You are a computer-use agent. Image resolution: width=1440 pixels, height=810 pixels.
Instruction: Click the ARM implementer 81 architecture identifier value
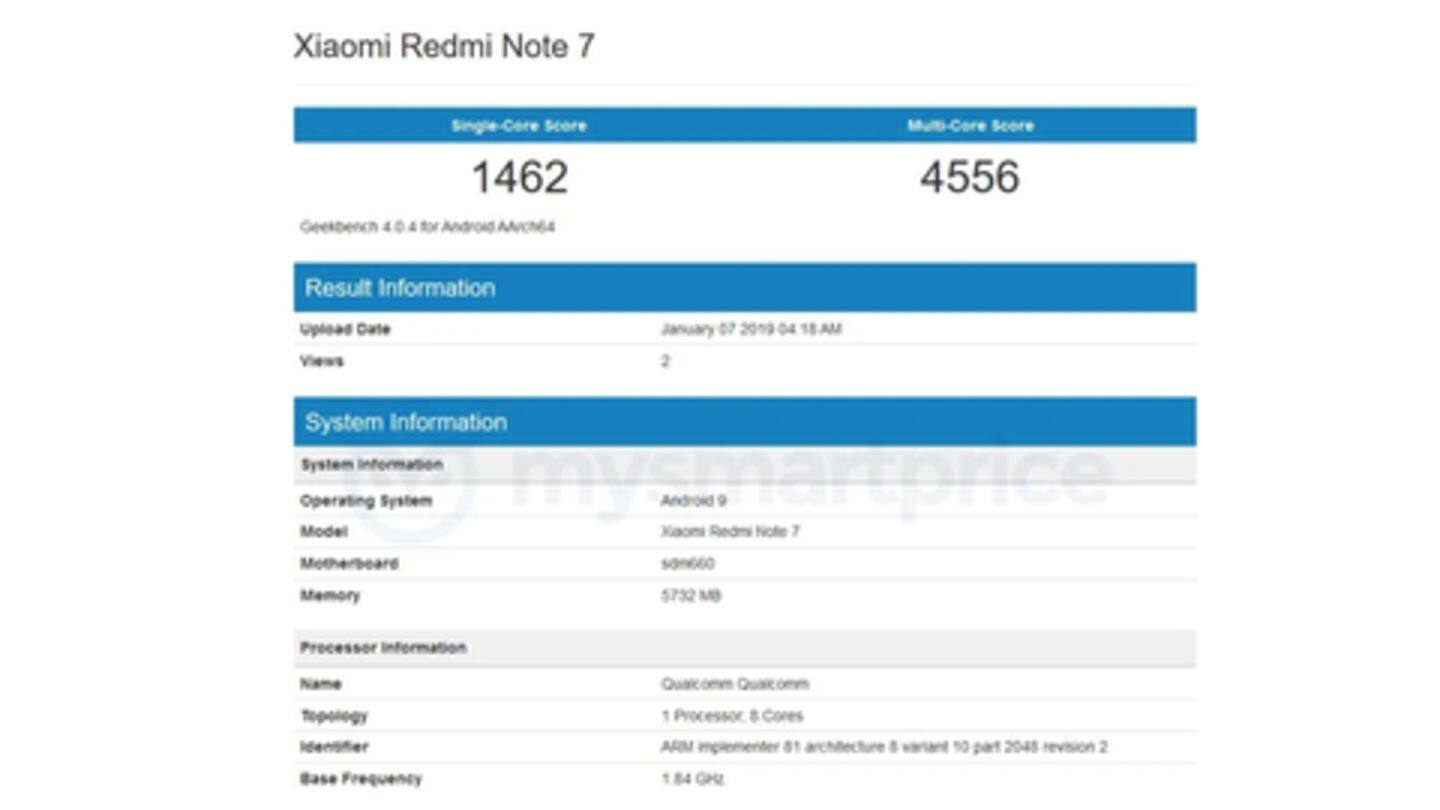point(884,747)
